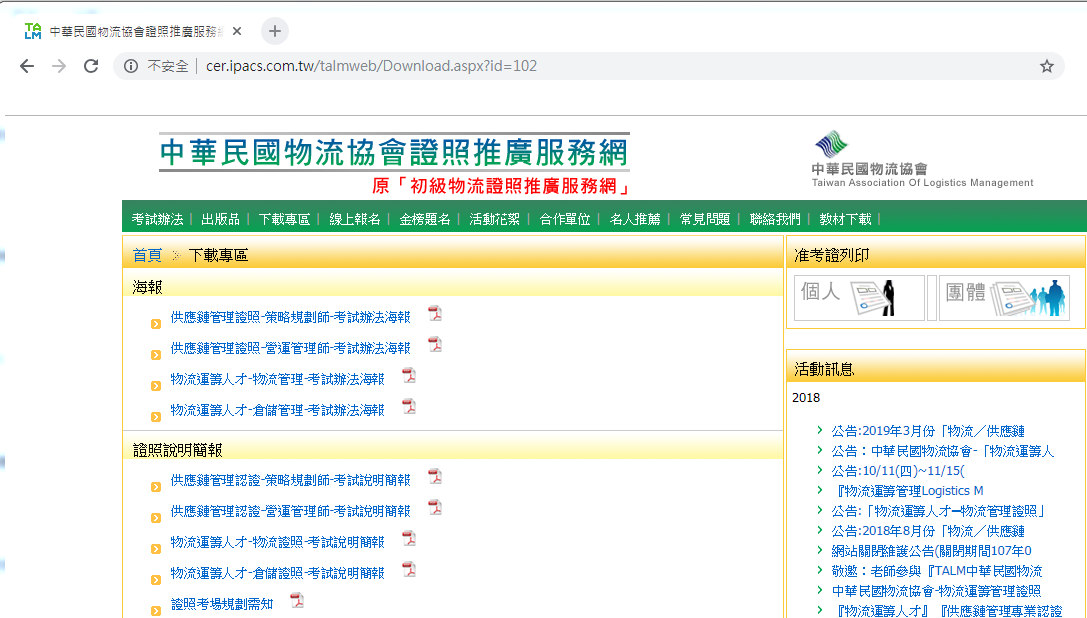Click the 活動訊息 panel heading

tap(824, 369)
